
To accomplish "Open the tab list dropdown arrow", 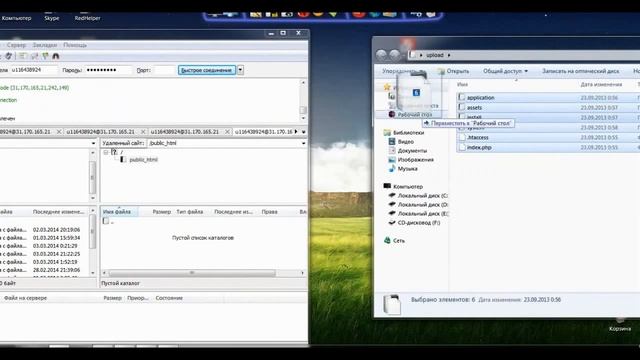I will (x=303, y=132).
